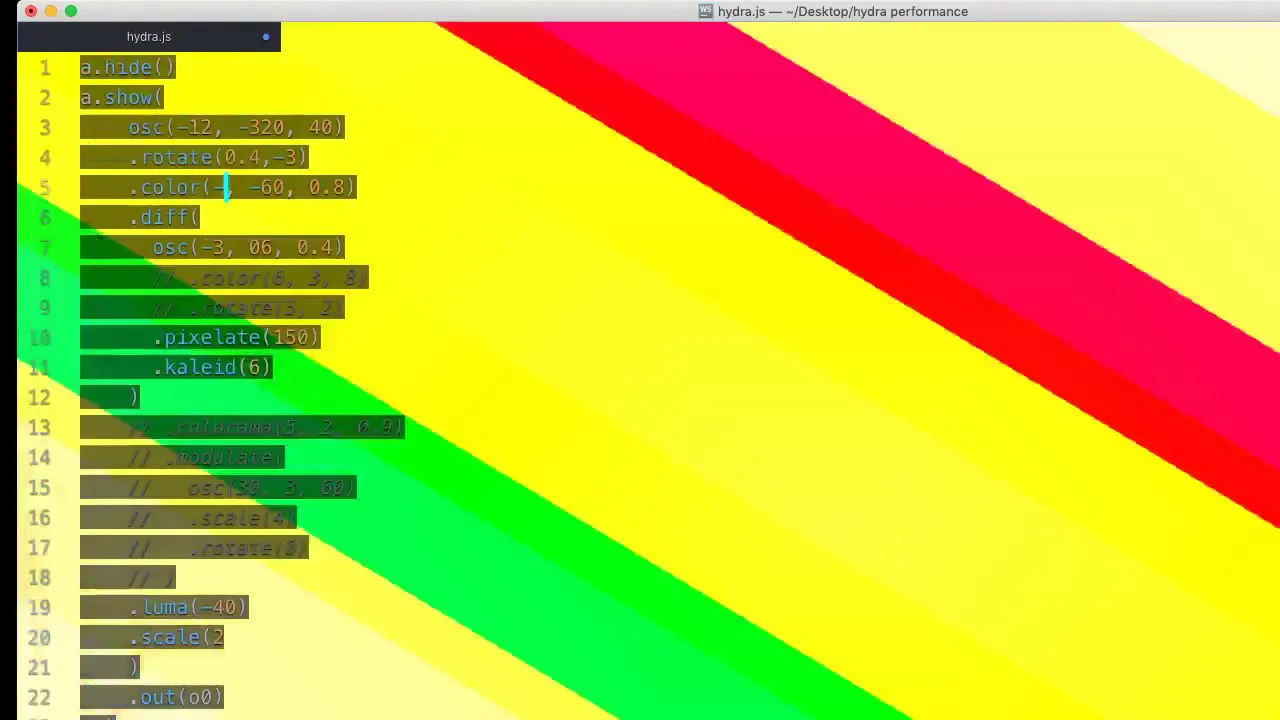1280x720 pixels.
Task: Click the commented modulate line 14
Action: click(x=205, y=457)
